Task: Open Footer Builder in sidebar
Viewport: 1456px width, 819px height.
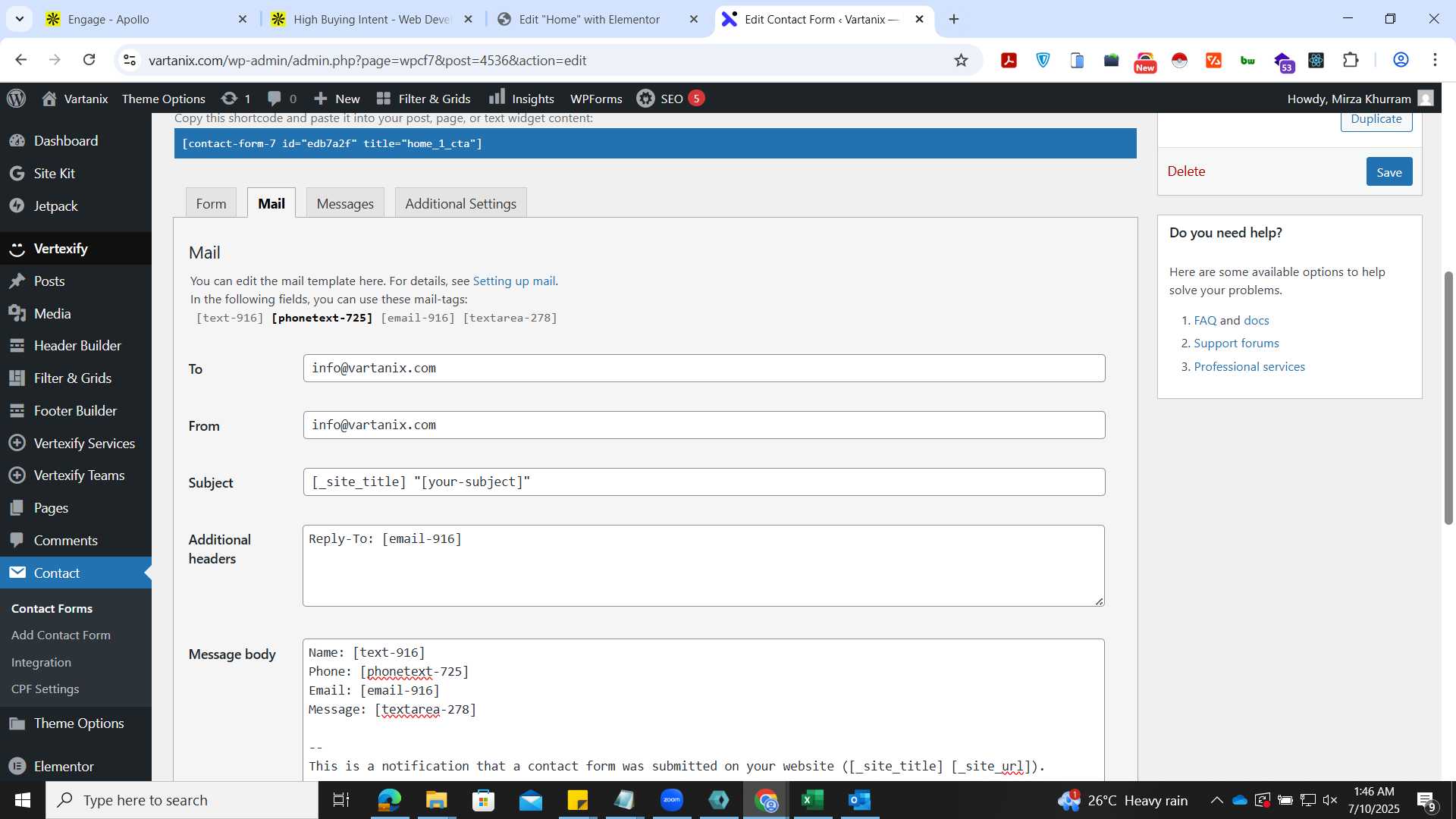Action: click(75, 410)
